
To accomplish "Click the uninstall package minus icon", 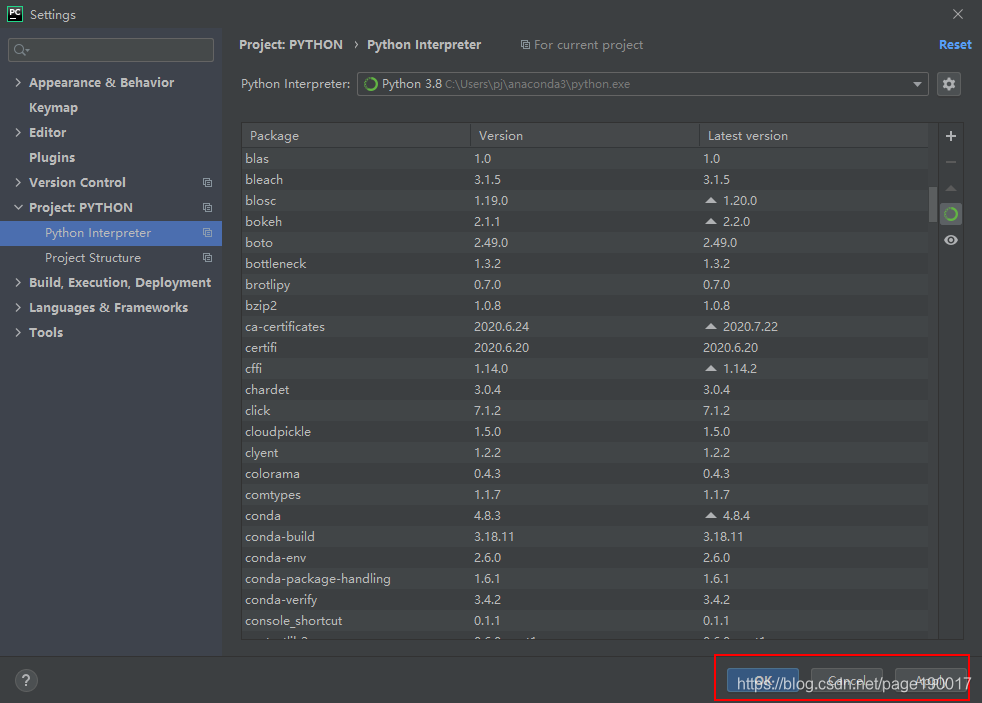I will tap(951, 162).
